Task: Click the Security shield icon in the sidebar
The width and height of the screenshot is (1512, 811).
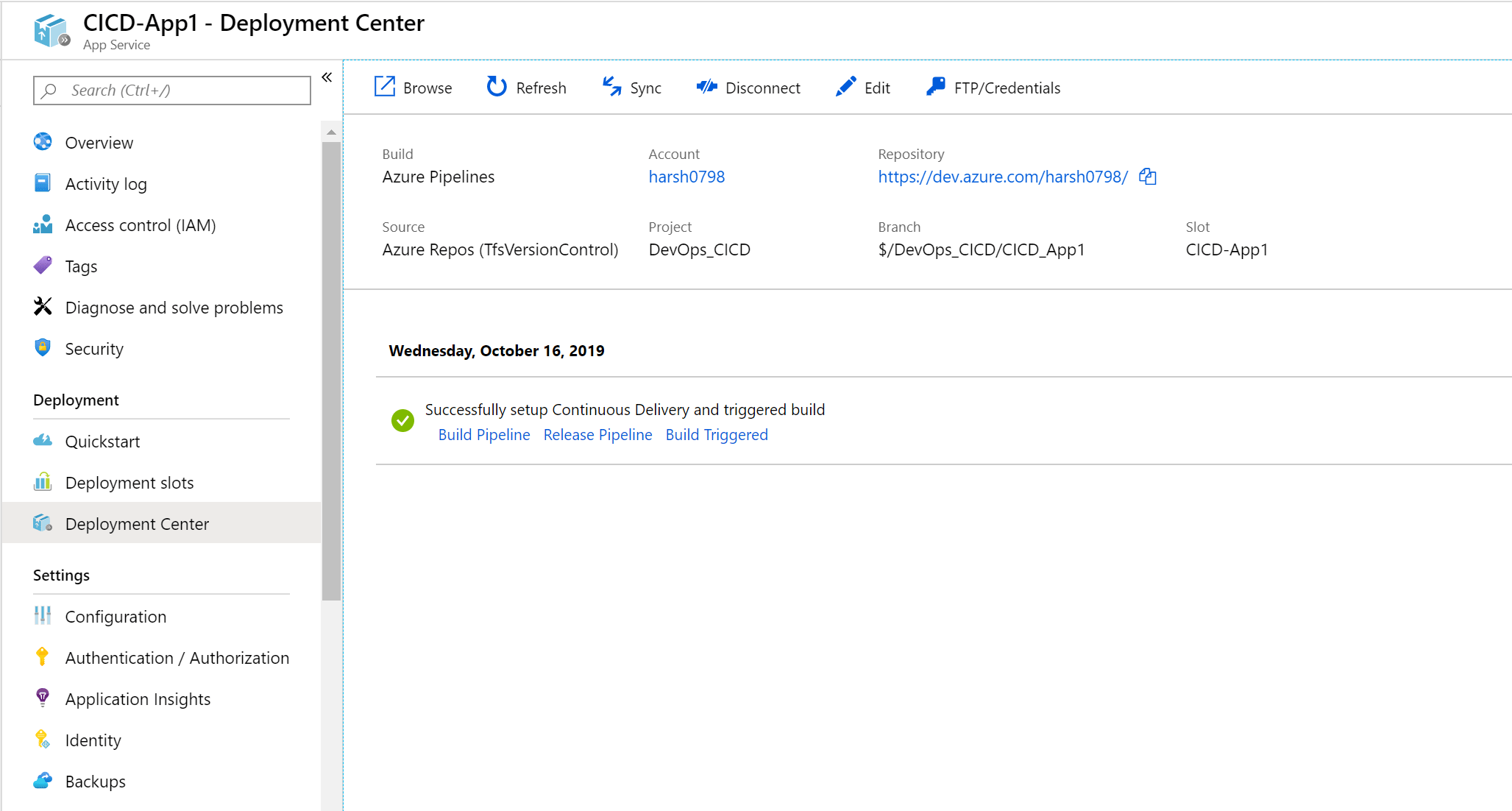Action: (43, 347)
